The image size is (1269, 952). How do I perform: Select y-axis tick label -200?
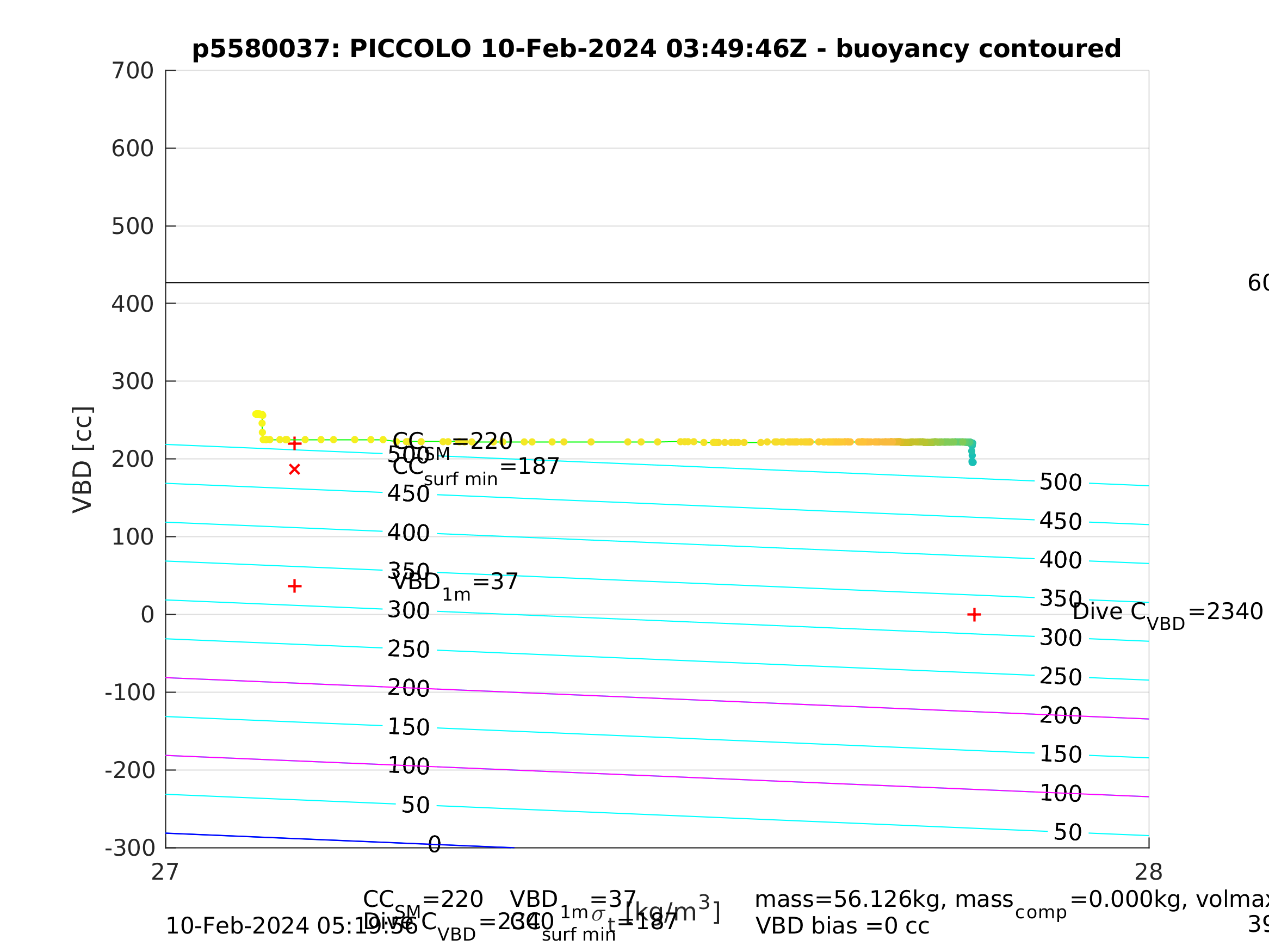tap(130, 770)
